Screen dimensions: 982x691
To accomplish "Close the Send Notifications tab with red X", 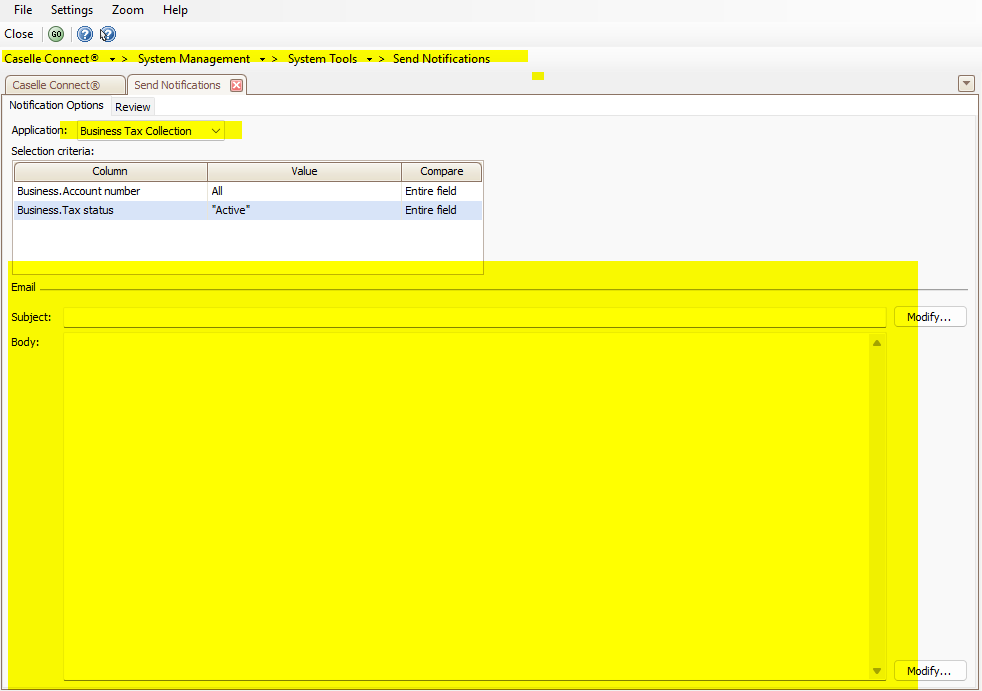I will [237, 85].
